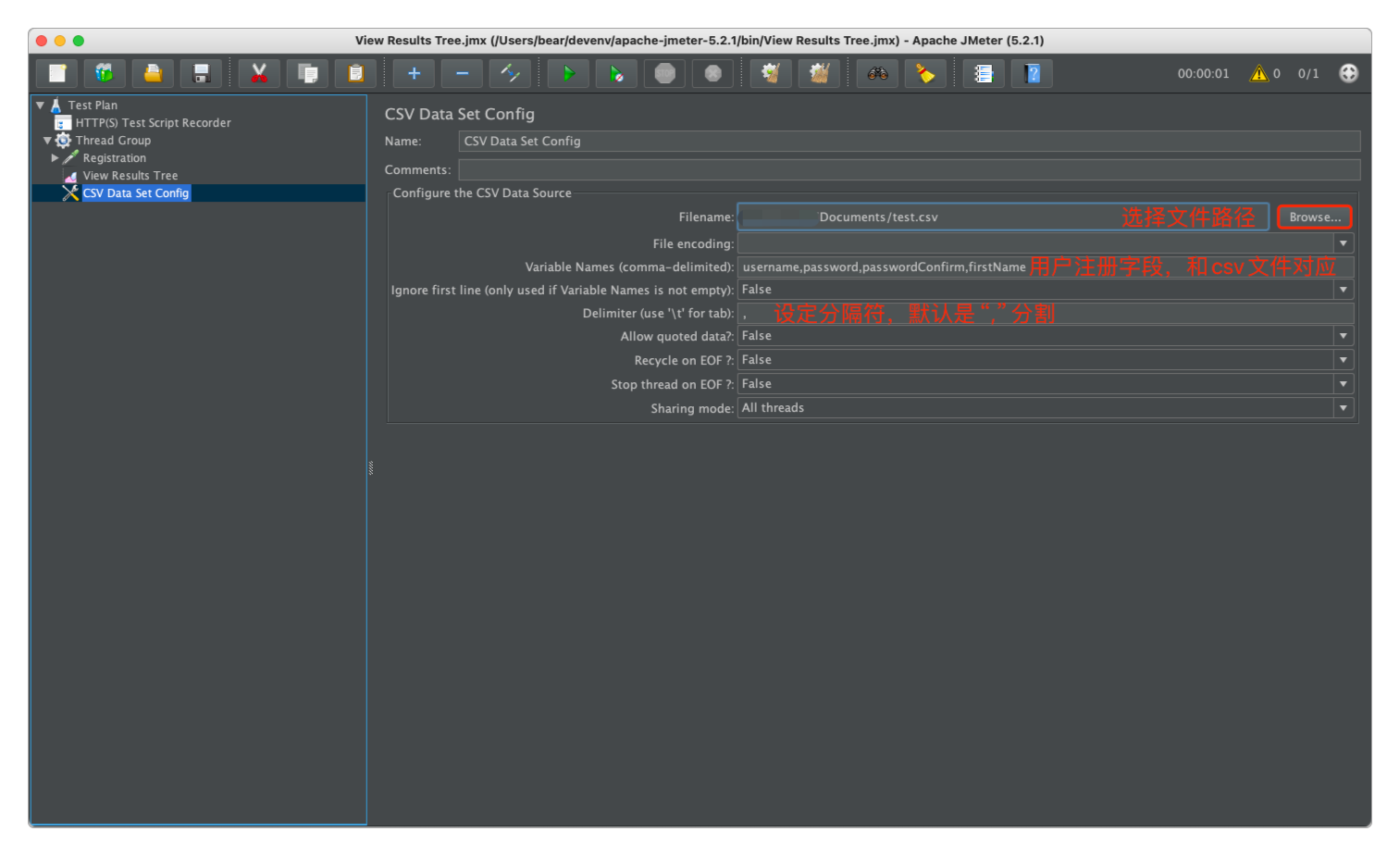Click the yellow warning triangle log icon
Viewport: 1400px width, 856px height.
[x=1258, y=73]
